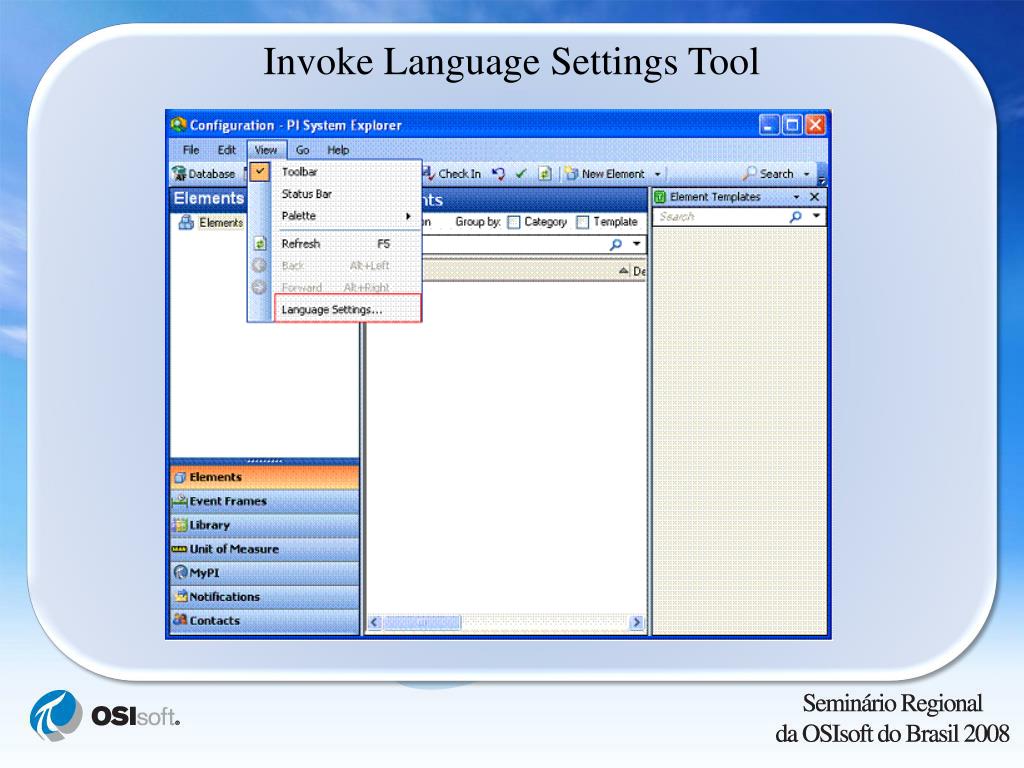
Task: Switch to Elements navigation section
Action: 264,477
